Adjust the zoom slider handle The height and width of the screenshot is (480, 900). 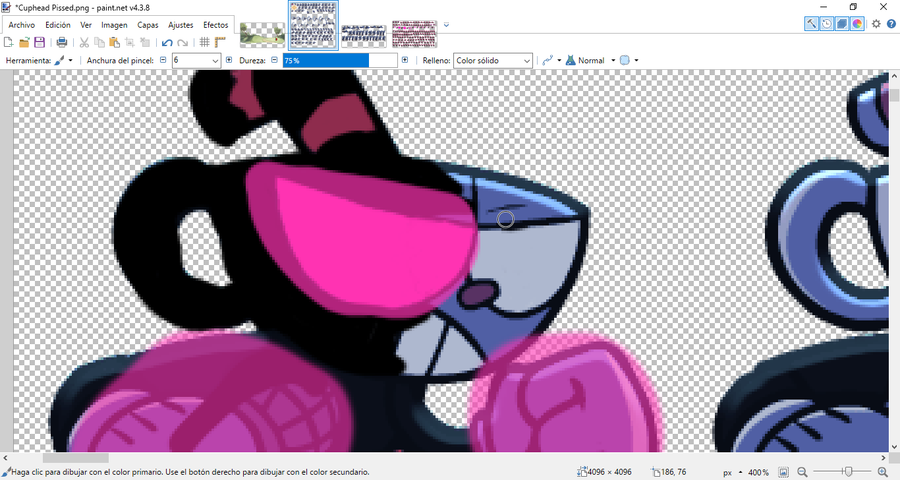tap(848, 472)
